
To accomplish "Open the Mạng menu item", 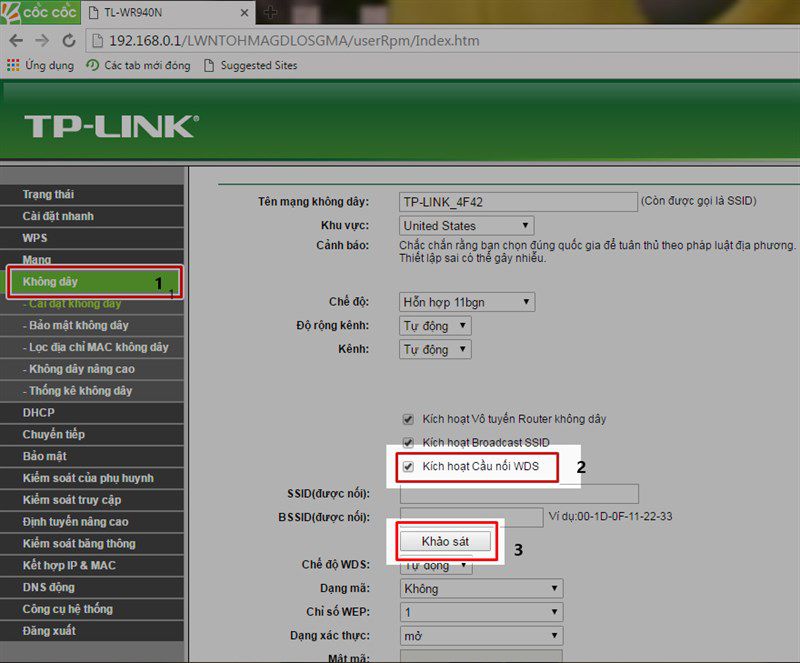I will (92, 258).
